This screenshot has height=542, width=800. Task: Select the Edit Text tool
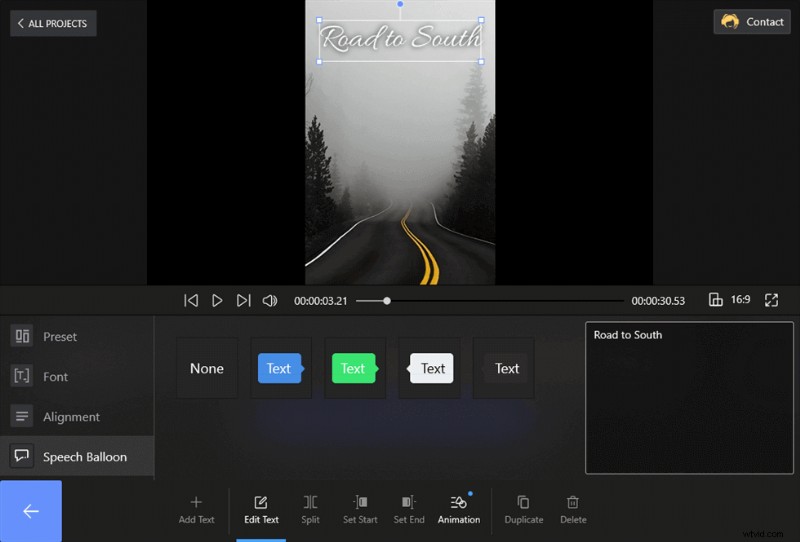click(261, 510)
